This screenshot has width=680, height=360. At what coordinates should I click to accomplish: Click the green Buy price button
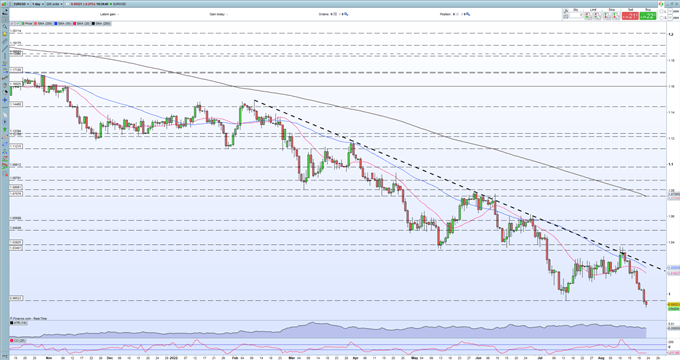tap(648, 16)
